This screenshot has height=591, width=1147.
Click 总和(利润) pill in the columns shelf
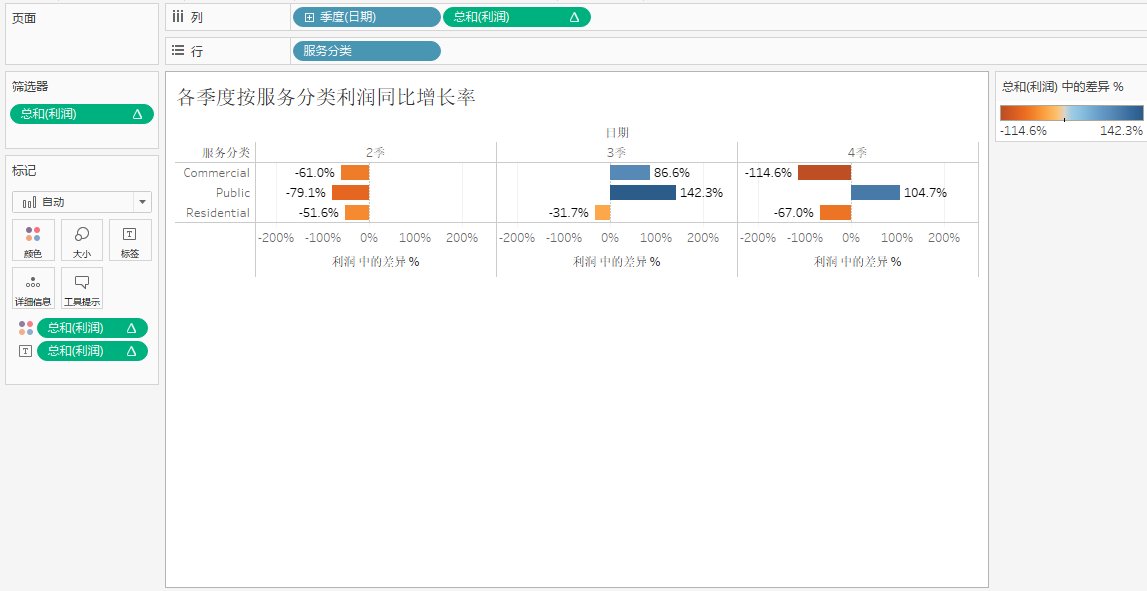click(x=516, y=17)
